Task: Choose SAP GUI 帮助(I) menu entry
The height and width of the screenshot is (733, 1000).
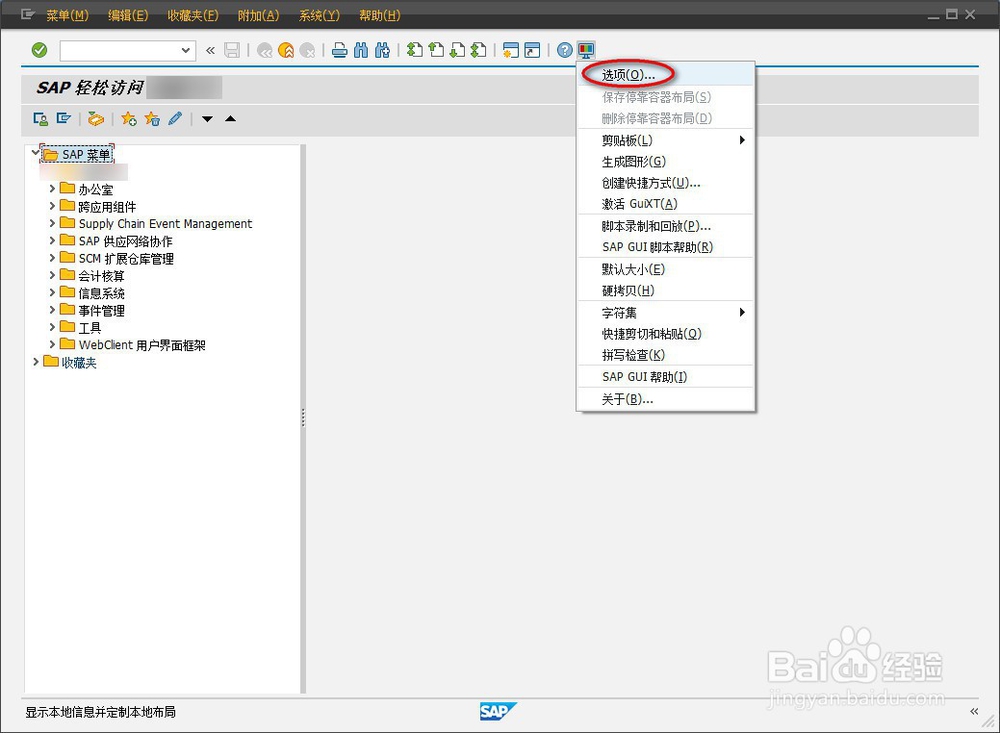Action: [x=666, y=376]
